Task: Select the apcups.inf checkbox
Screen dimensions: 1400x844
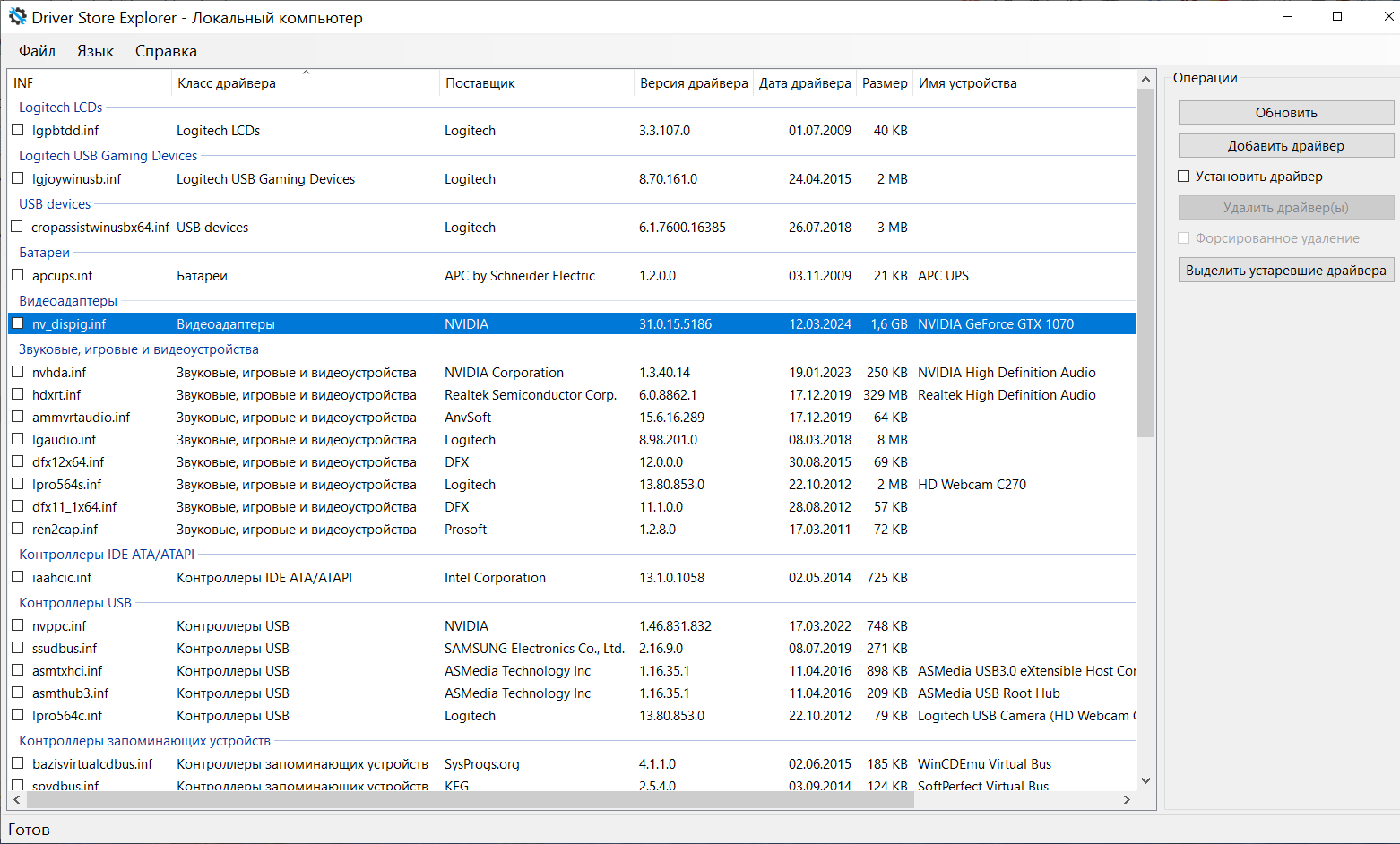Action: coord(18,275)
